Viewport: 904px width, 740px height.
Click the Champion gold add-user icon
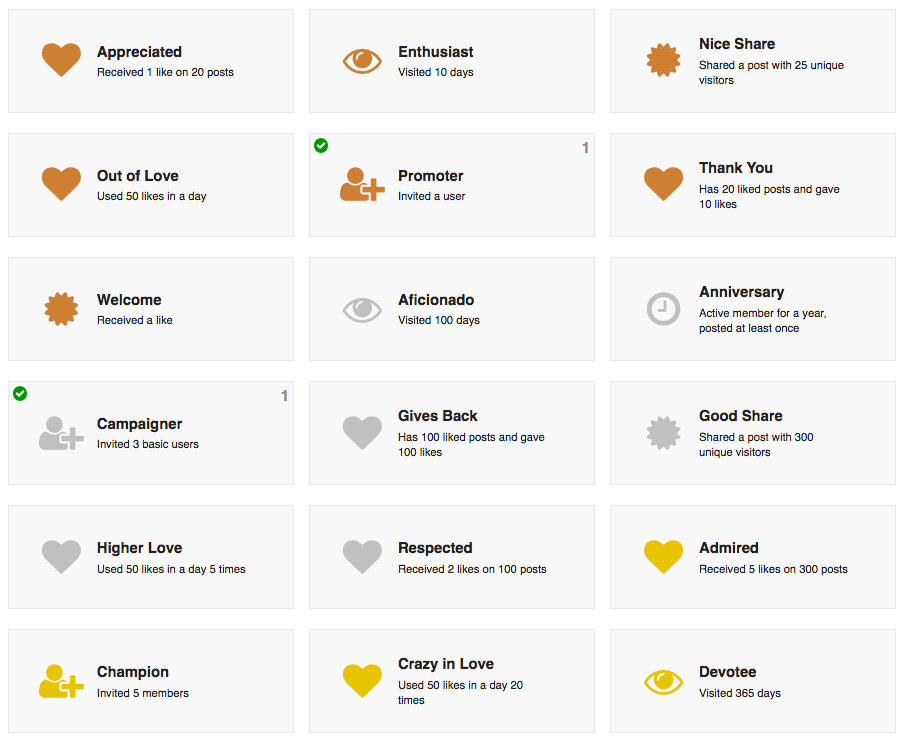click(60, 681)
